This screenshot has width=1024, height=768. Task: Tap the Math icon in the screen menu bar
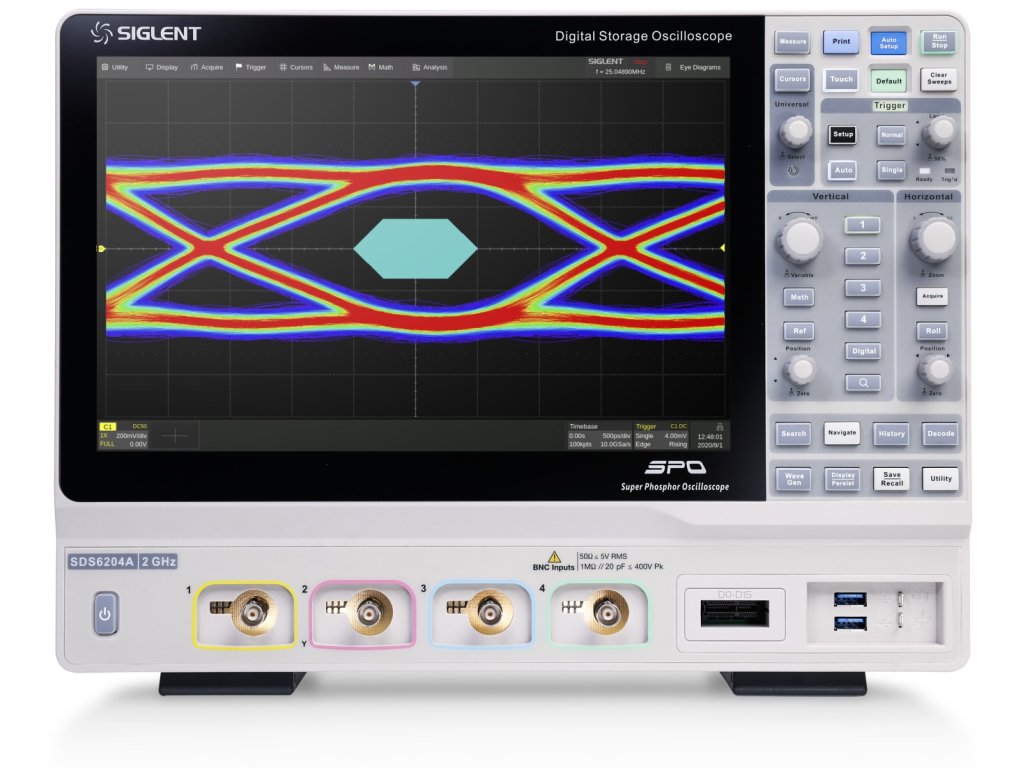tap(372, 67)
